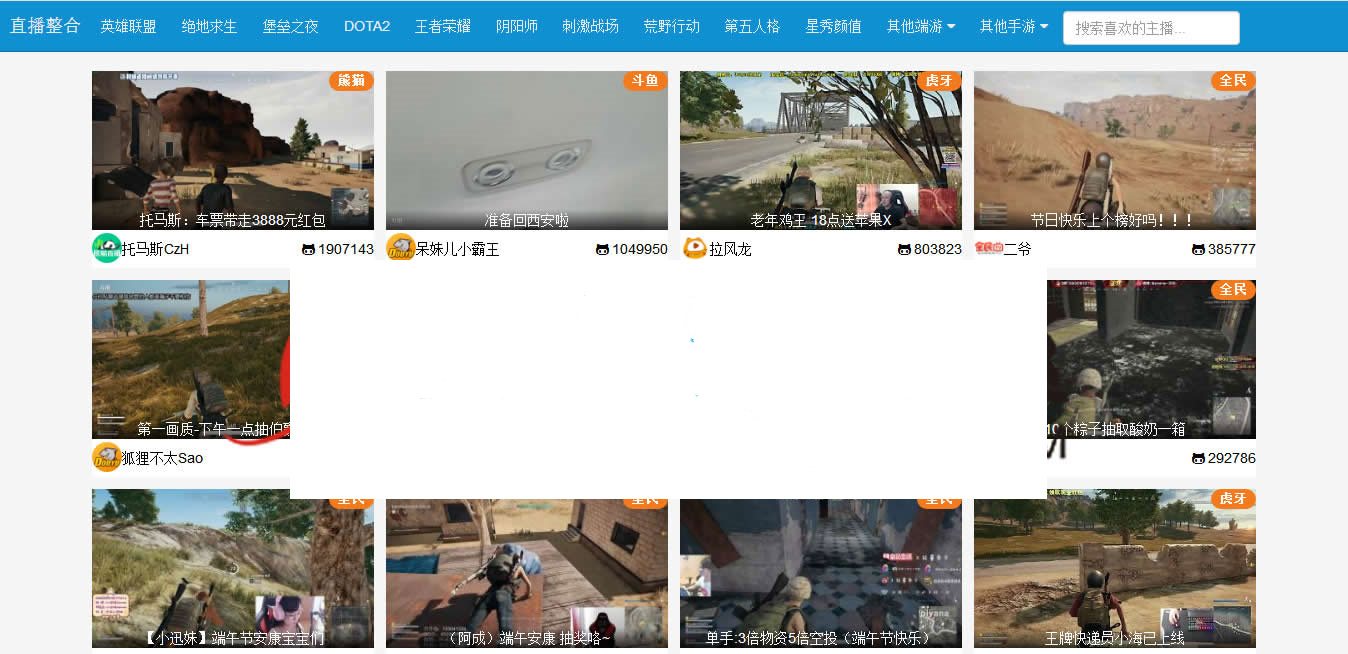Click the 虎牙 badge on 王牌快递员小海 thumbnail
Image resolution: width=1348 pixels, height=654 pixels.
coord(1233,499)
